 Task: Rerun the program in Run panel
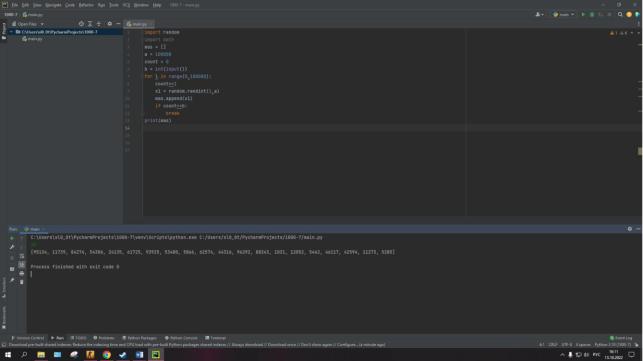click(x=11, y=238)
